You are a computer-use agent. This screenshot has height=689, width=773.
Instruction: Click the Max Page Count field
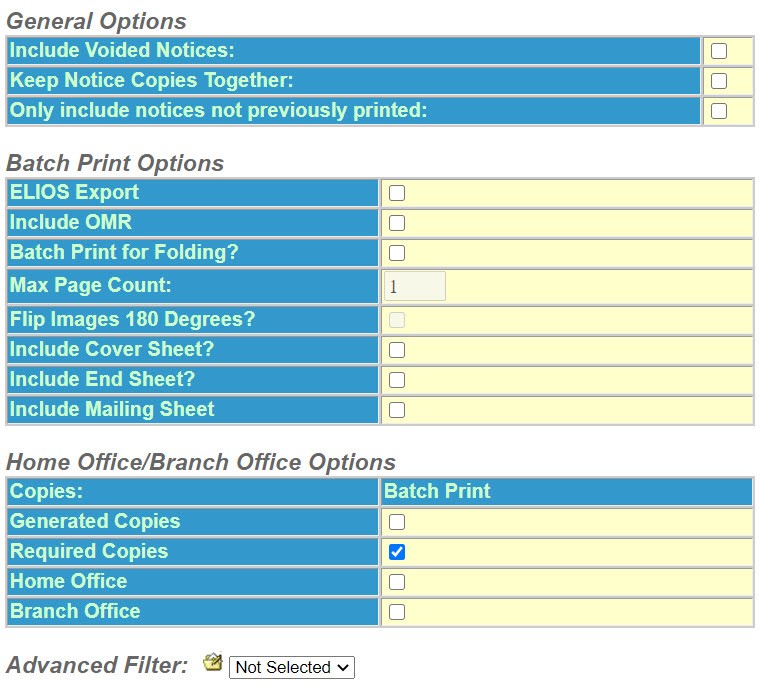click(x=414, y=287)
